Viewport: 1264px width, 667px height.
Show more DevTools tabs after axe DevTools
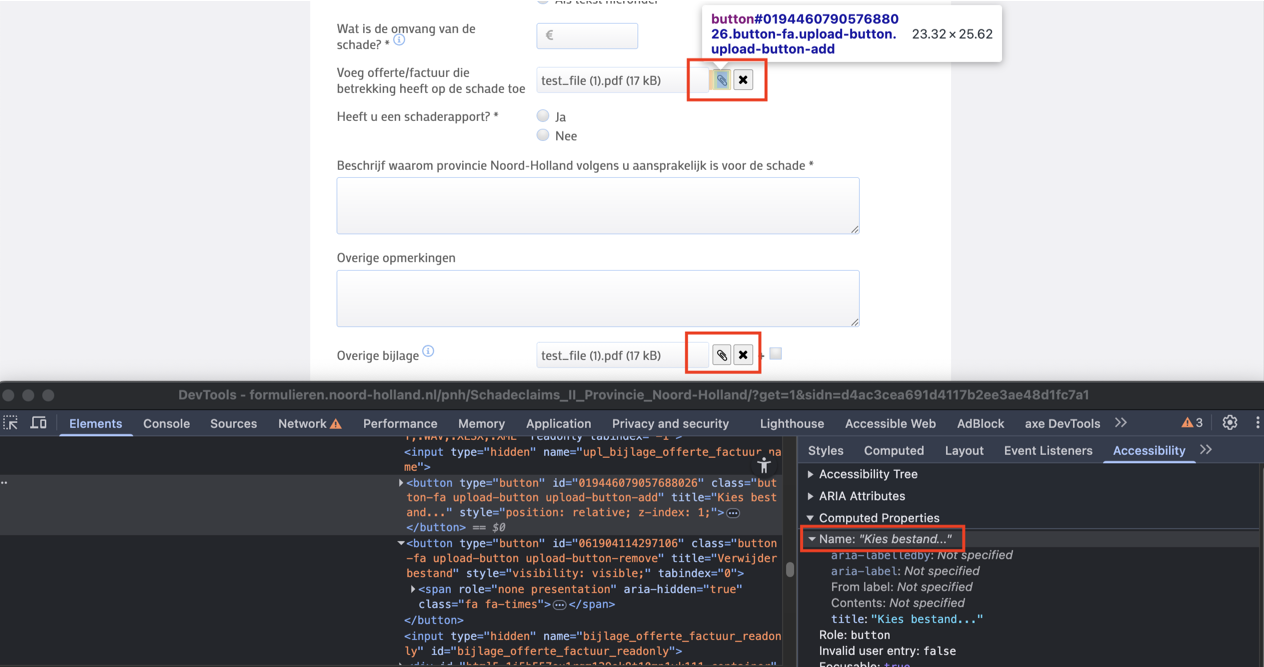point(1121,423)
